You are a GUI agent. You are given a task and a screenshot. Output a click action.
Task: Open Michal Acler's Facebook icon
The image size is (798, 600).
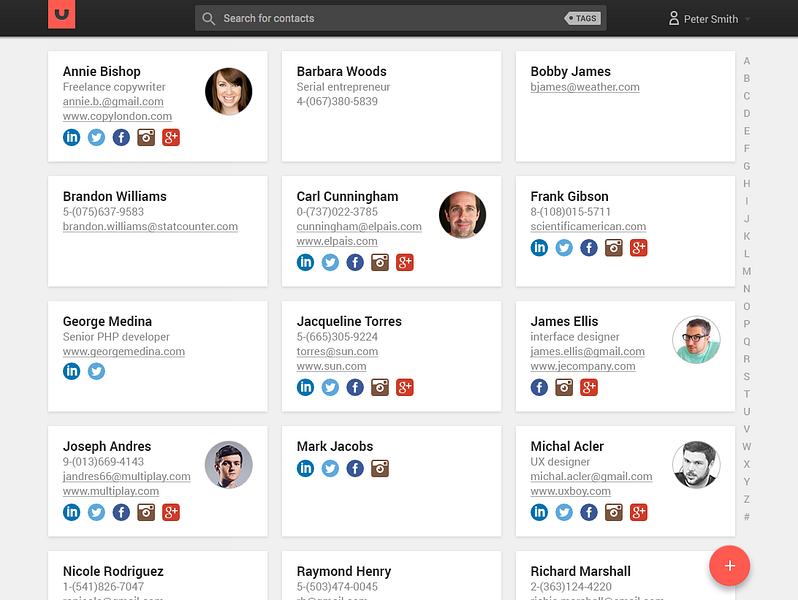pyautogui.click(x=589, y=512)
